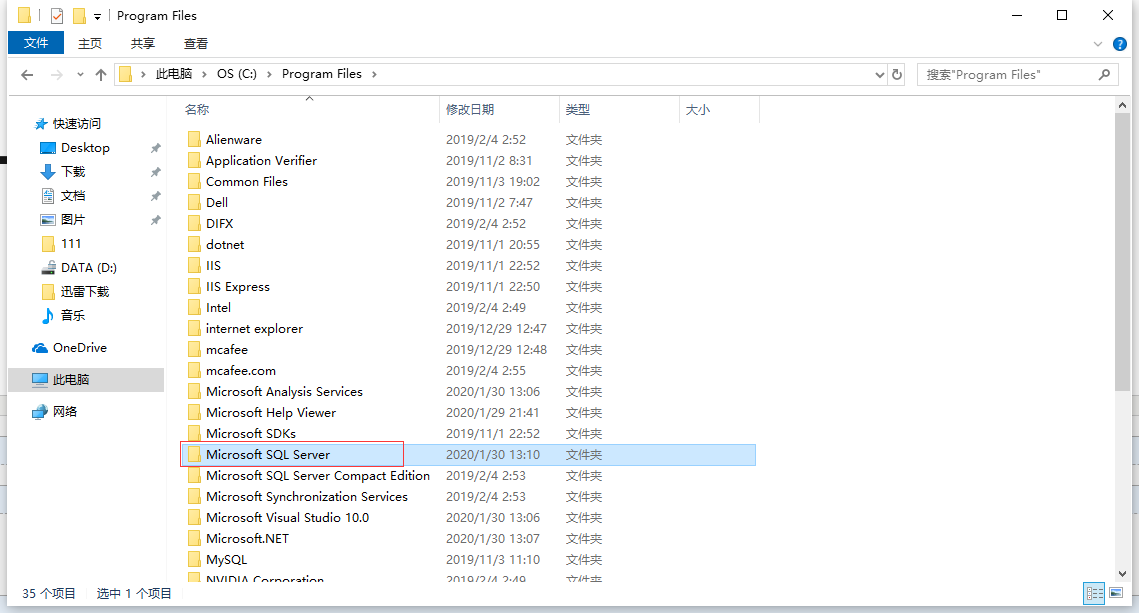Screen dimensions: 1139x613
Task: Expand chevron after Program Files breadcrumb
Action: tap(374, 74)
